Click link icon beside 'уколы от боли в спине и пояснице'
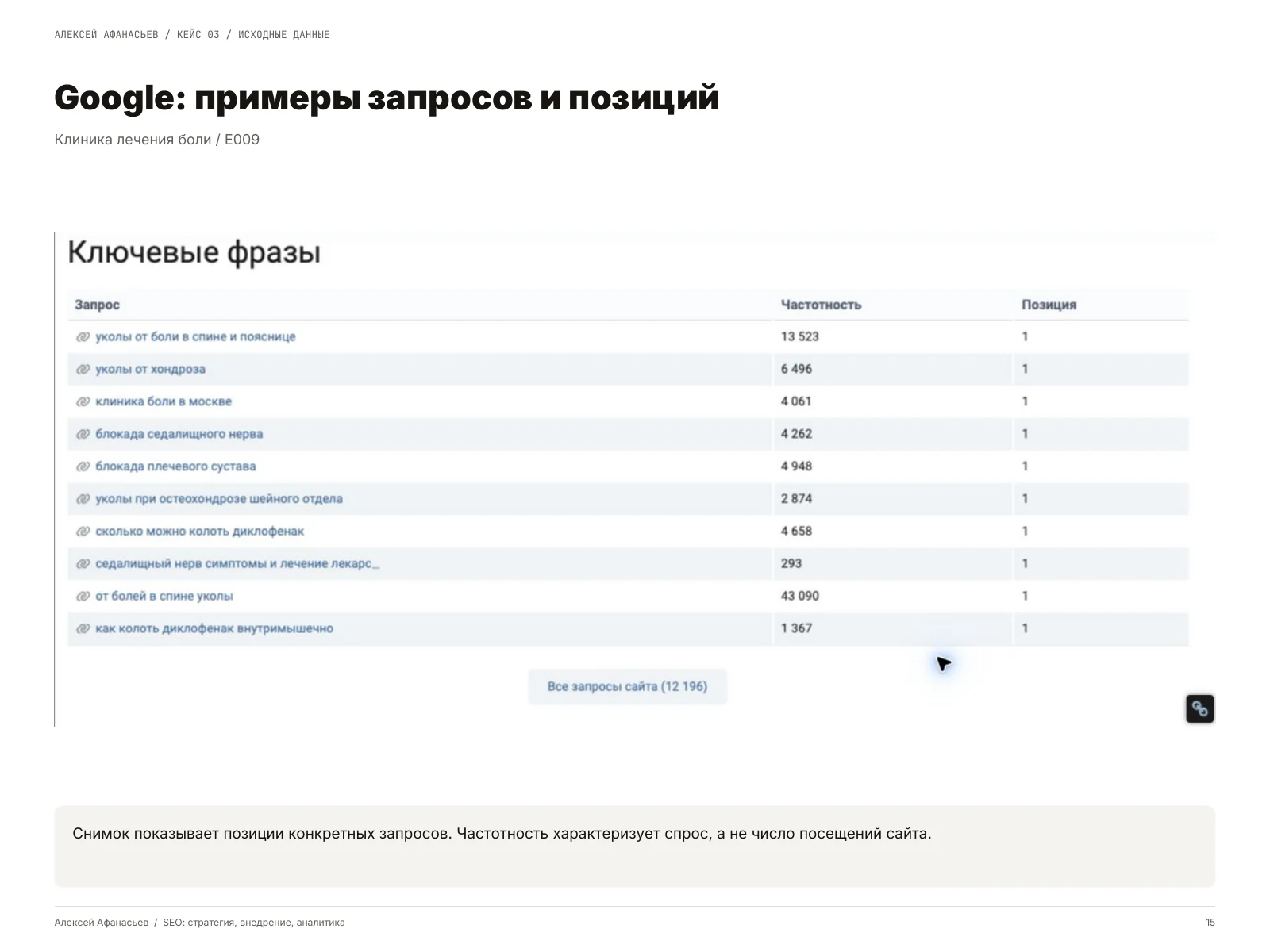This screenshot has height=952, width=1270. (x=83, y=336)
